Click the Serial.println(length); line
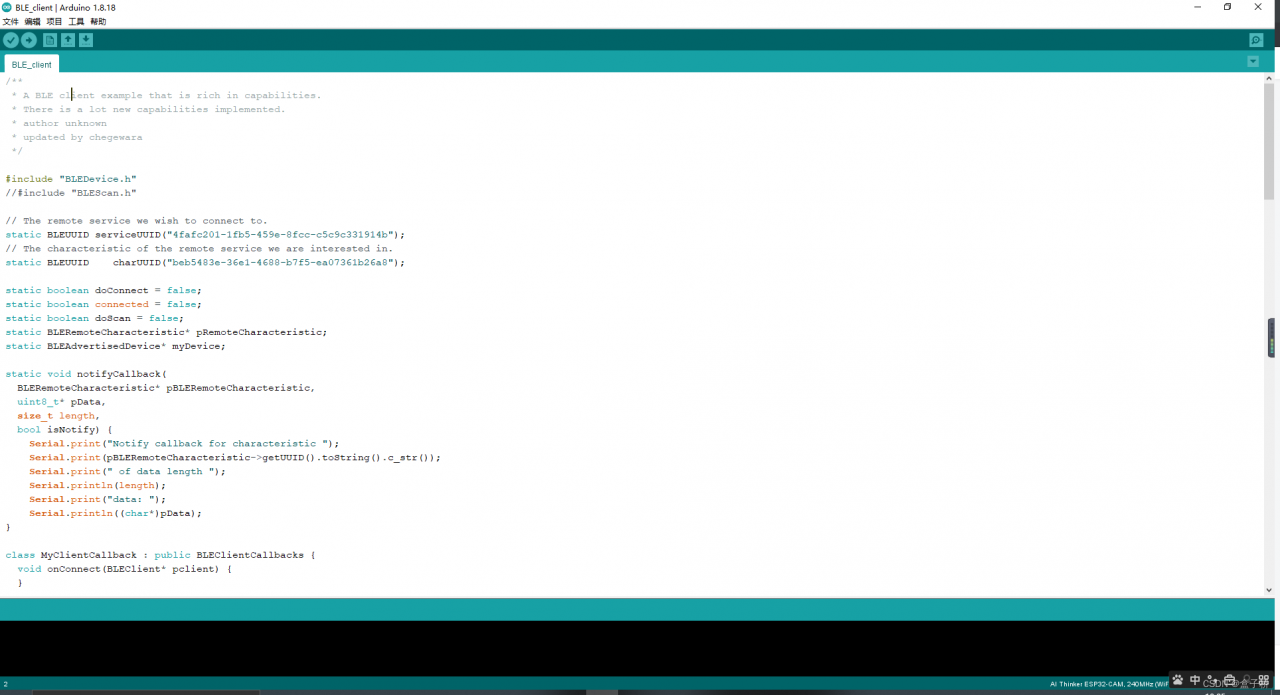 click(97, 486)
